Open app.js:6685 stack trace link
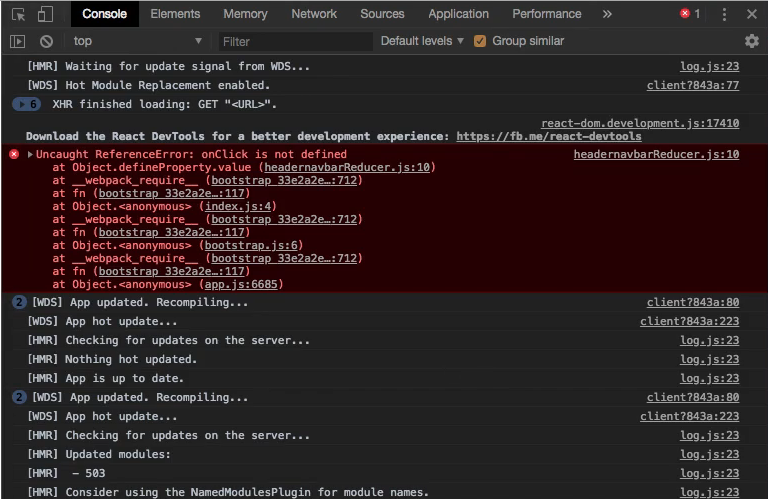The height and width of the screenshot is (499, 768). tap(241, 285)
